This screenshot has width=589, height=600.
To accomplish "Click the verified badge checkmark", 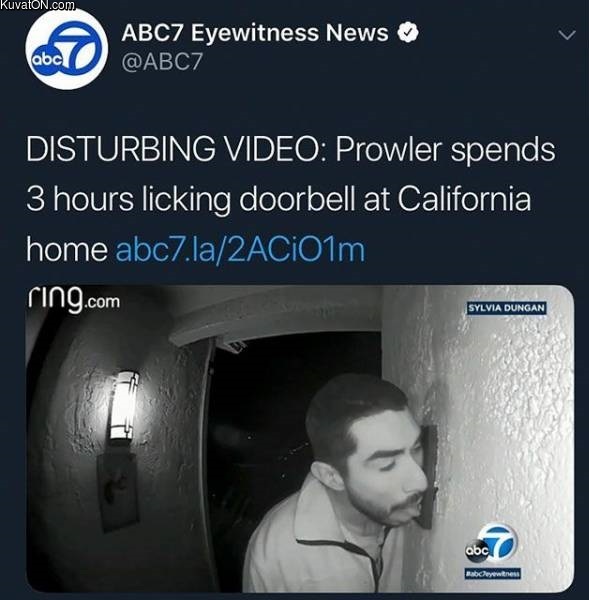I will pos(408,33).
